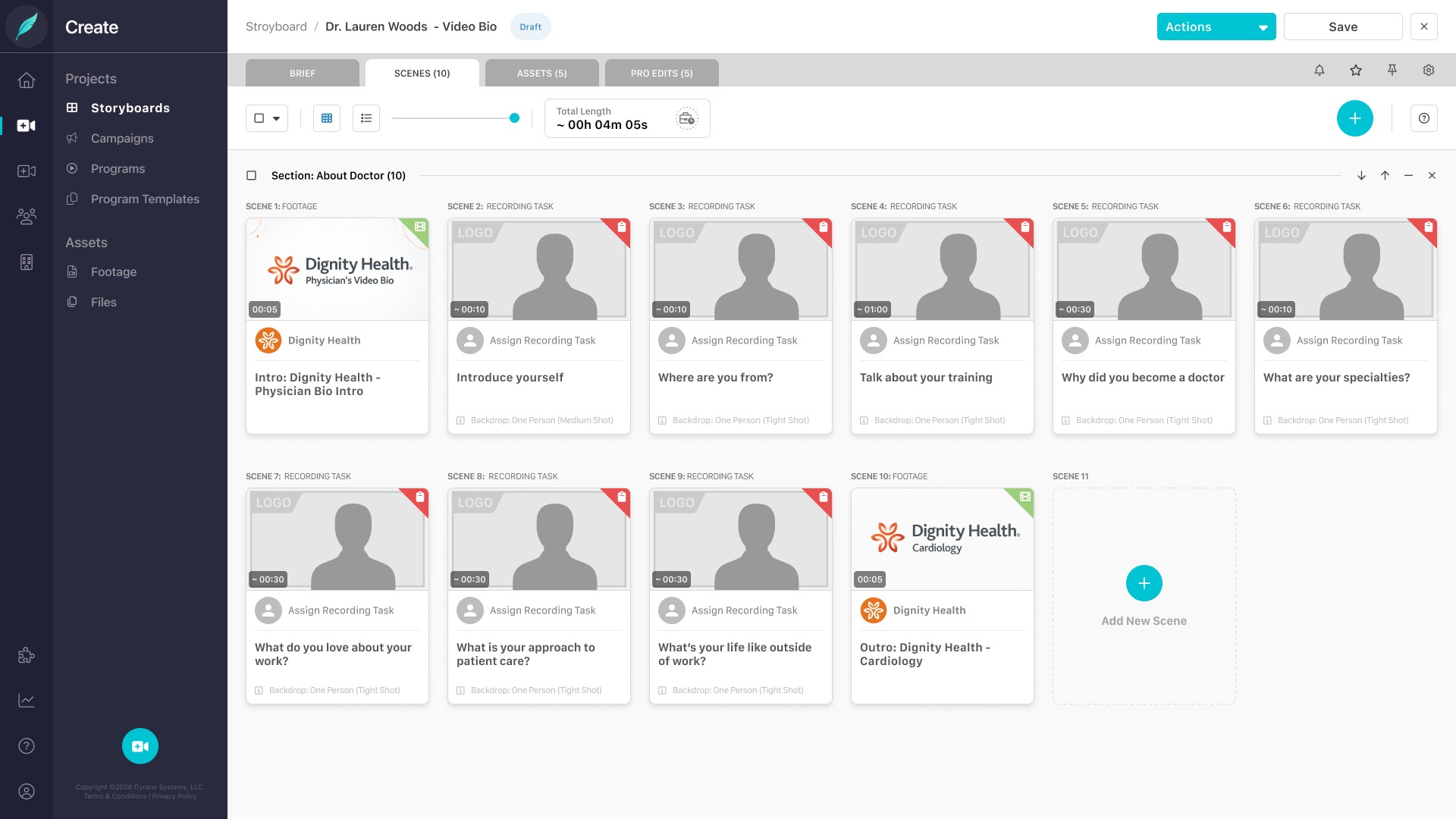This screenshot has height=819, width=1456.
Task: Click the Total Length duration field
Action: tap(627, 118)
